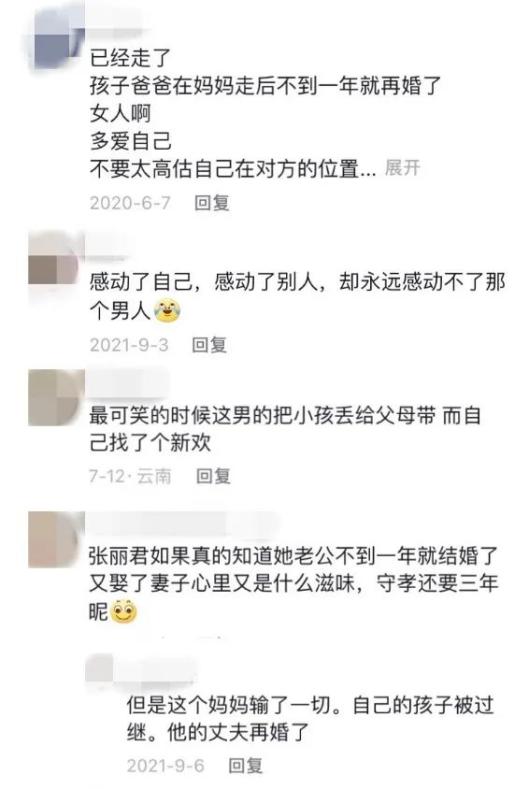
Task: Reply to the 2021-9-3 comment
Action: click(x=209, y=345)
